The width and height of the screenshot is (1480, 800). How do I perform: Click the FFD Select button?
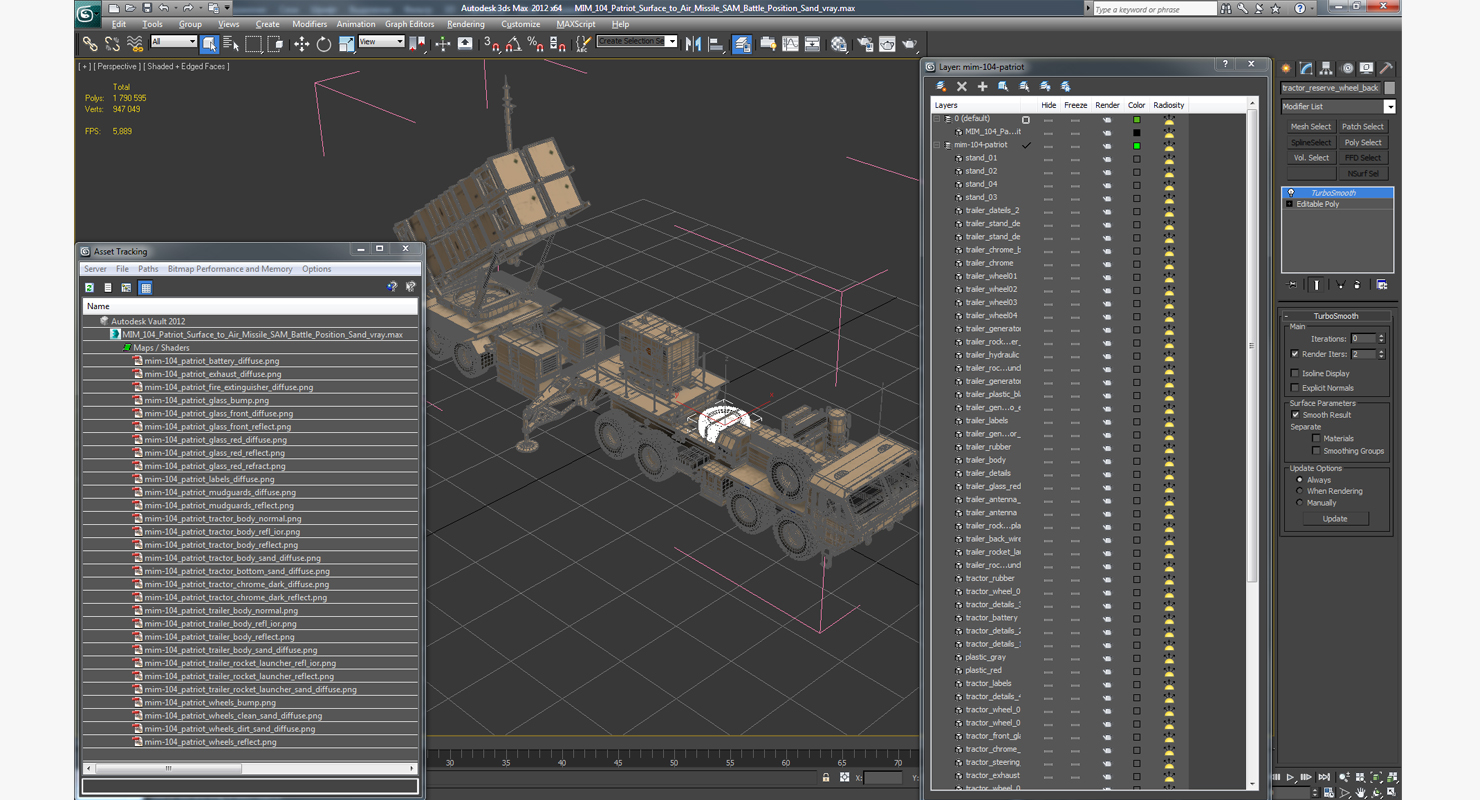pos(1362,157)
